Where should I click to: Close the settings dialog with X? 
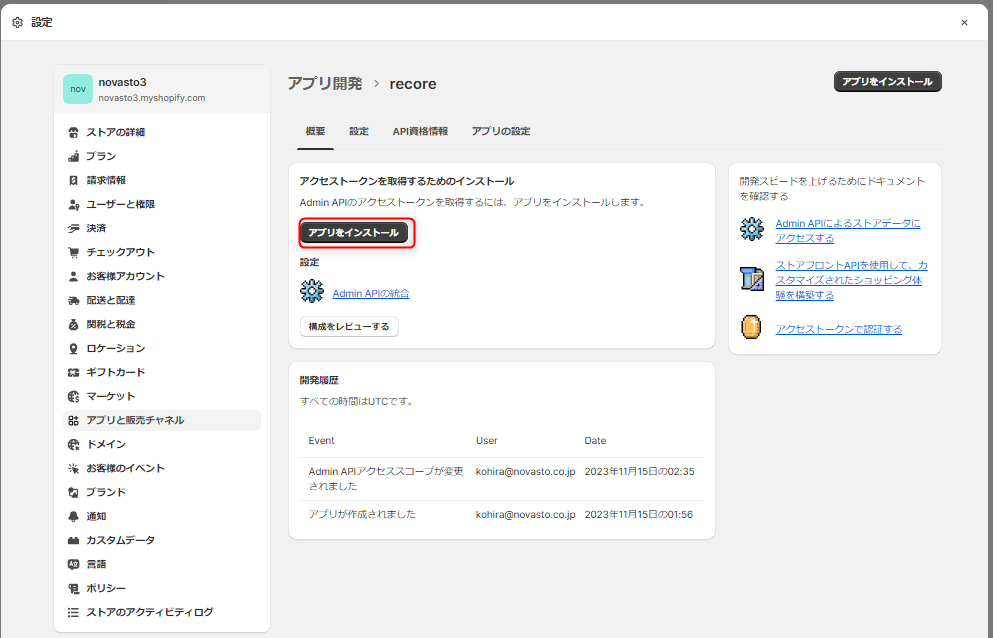pyautogui.click(x=965, y=23)
